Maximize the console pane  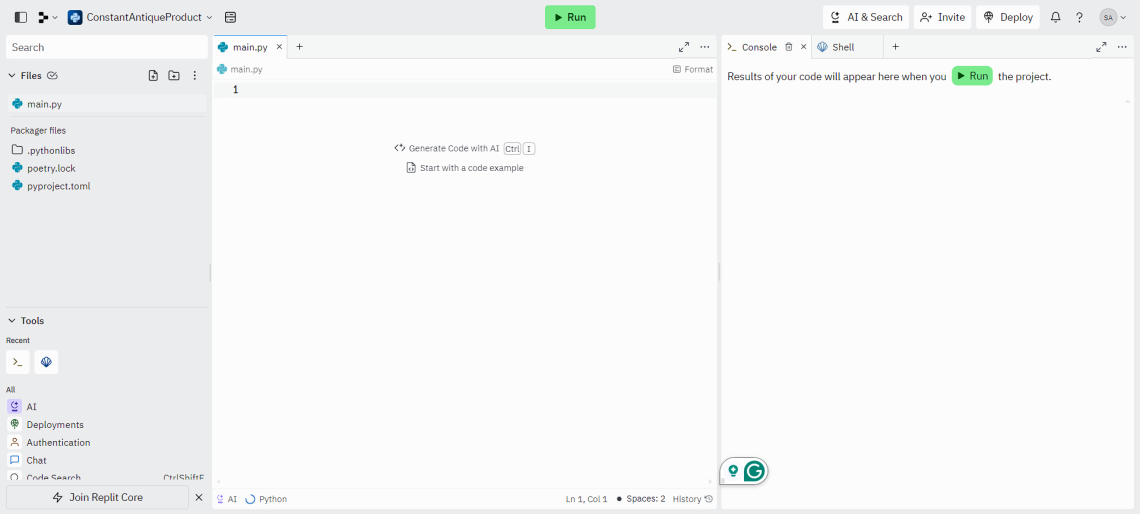(x=1101, y=47)
